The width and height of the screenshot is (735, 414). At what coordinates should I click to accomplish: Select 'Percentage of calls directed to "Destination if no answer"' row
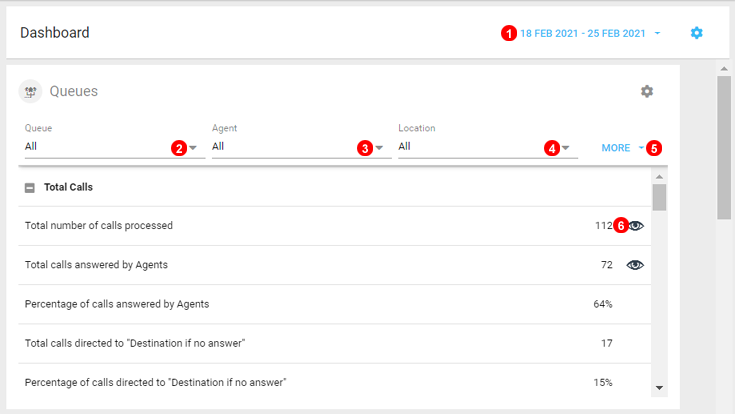pos(335,383)
